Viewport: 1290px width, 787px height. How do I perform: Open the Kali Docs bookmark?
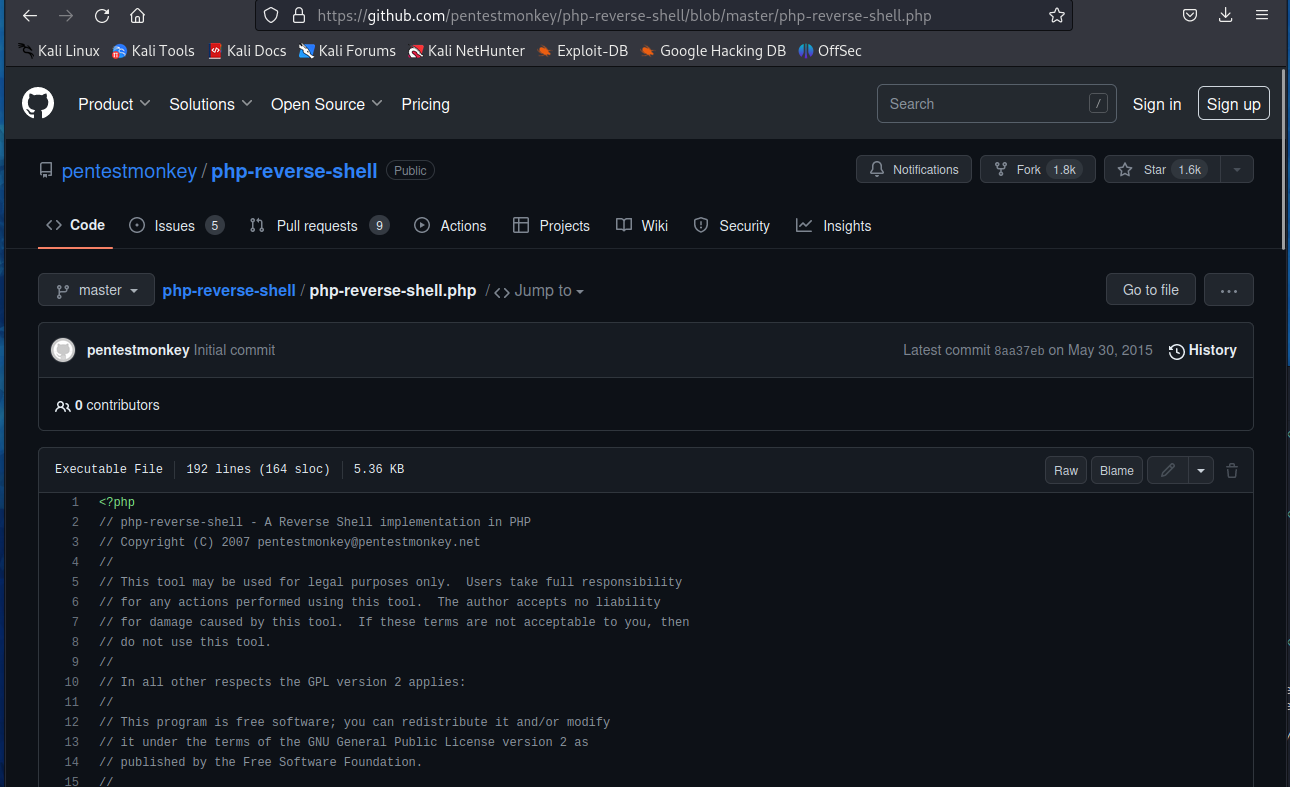click(x=247, y=51)
